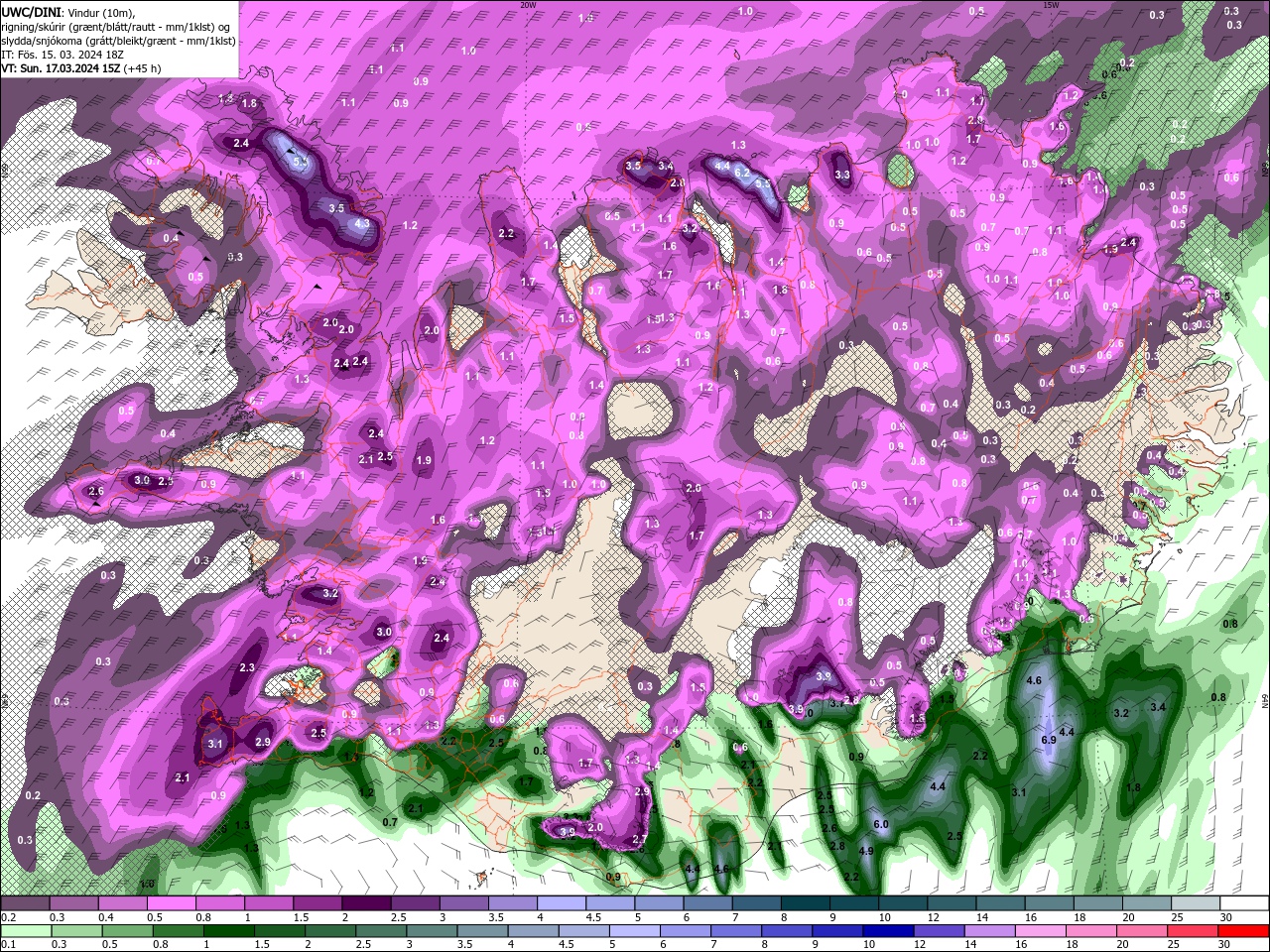Click the 6.2 snowfall value on the map

(x=741, y=173)
